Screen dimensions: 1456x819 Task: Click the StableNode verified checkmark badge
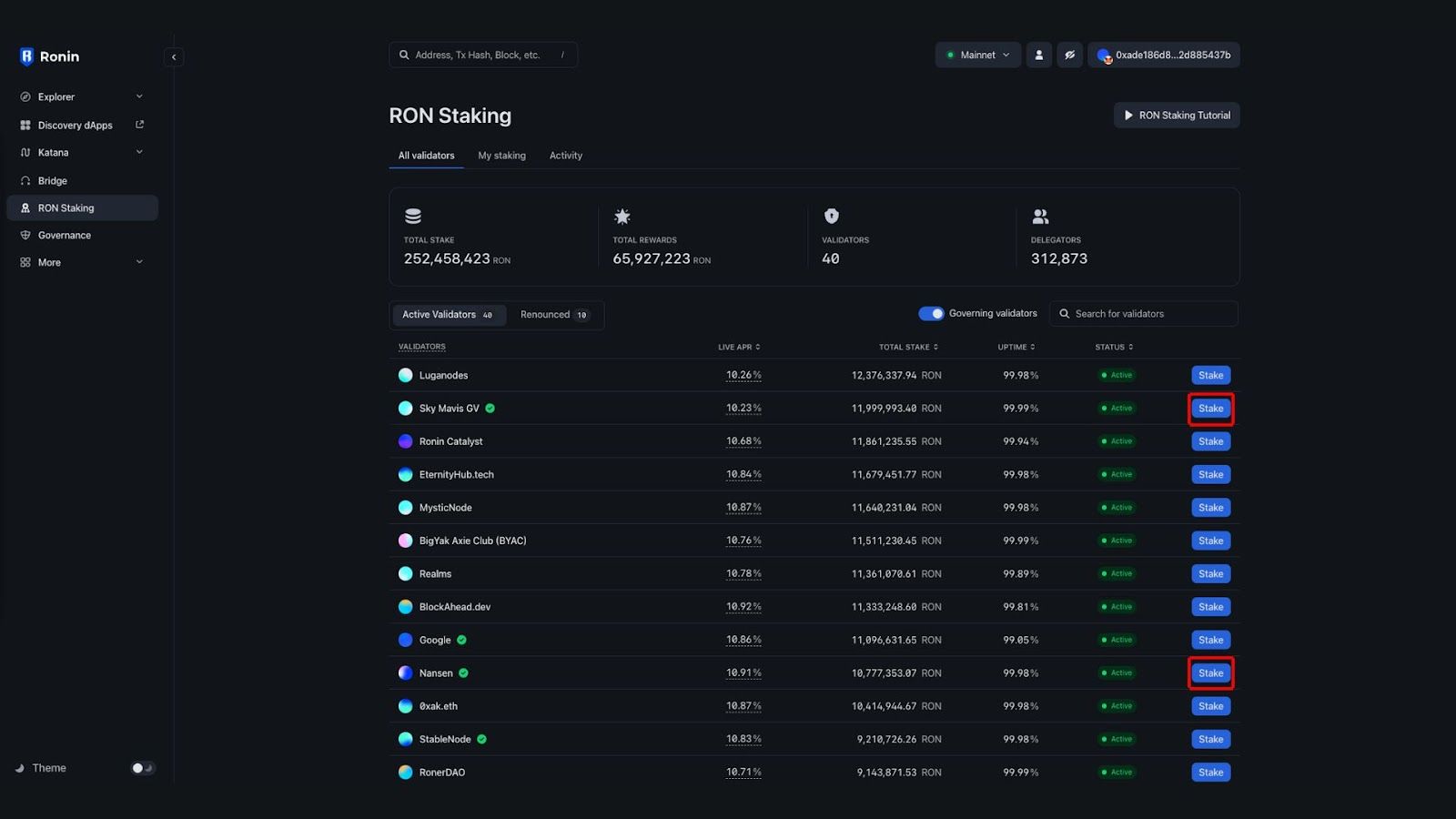click(482, 739)
